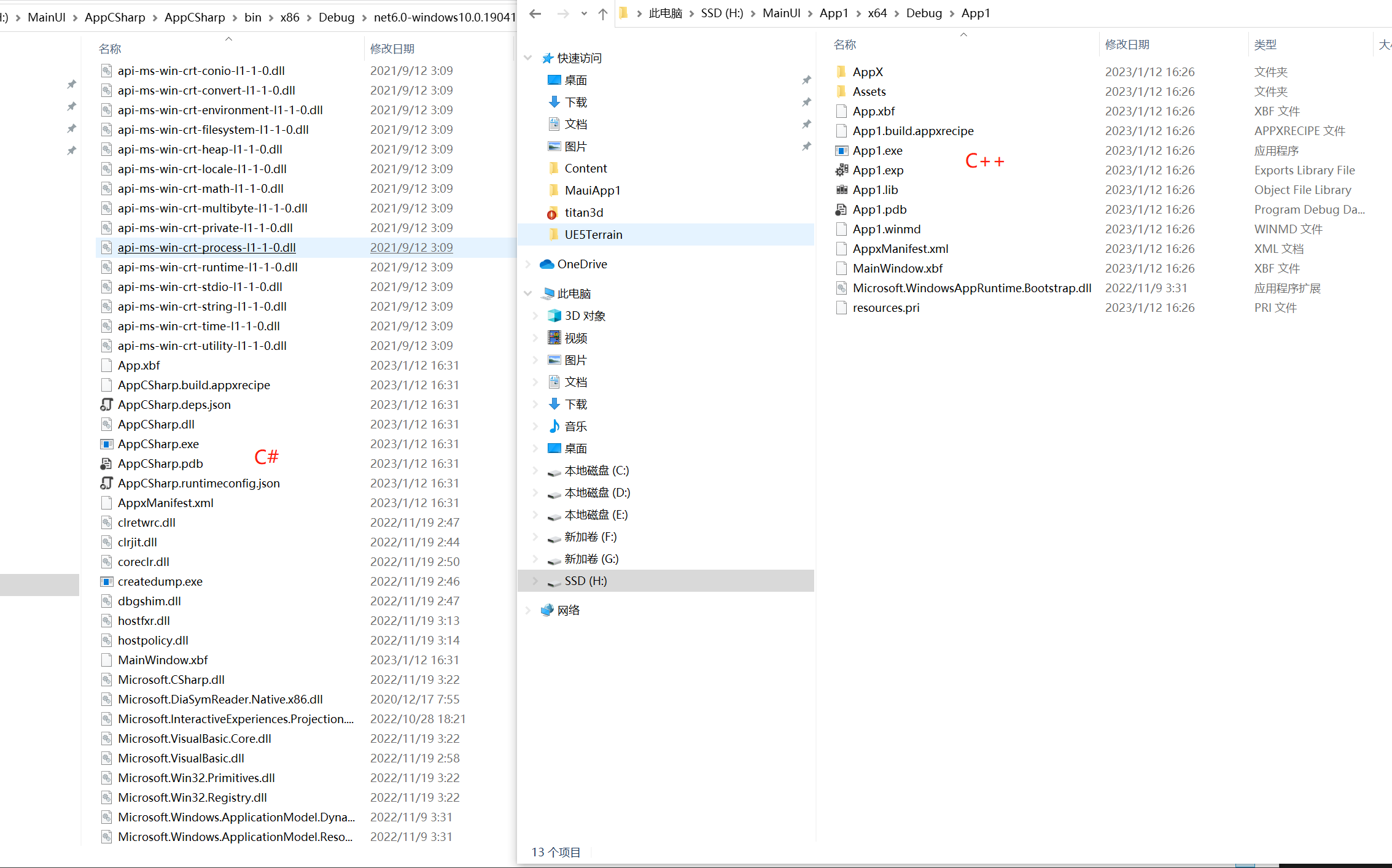Select the AppX folder icon
Image resolution: width=1392 pixels, height=868 pixels.
point(842,72)
